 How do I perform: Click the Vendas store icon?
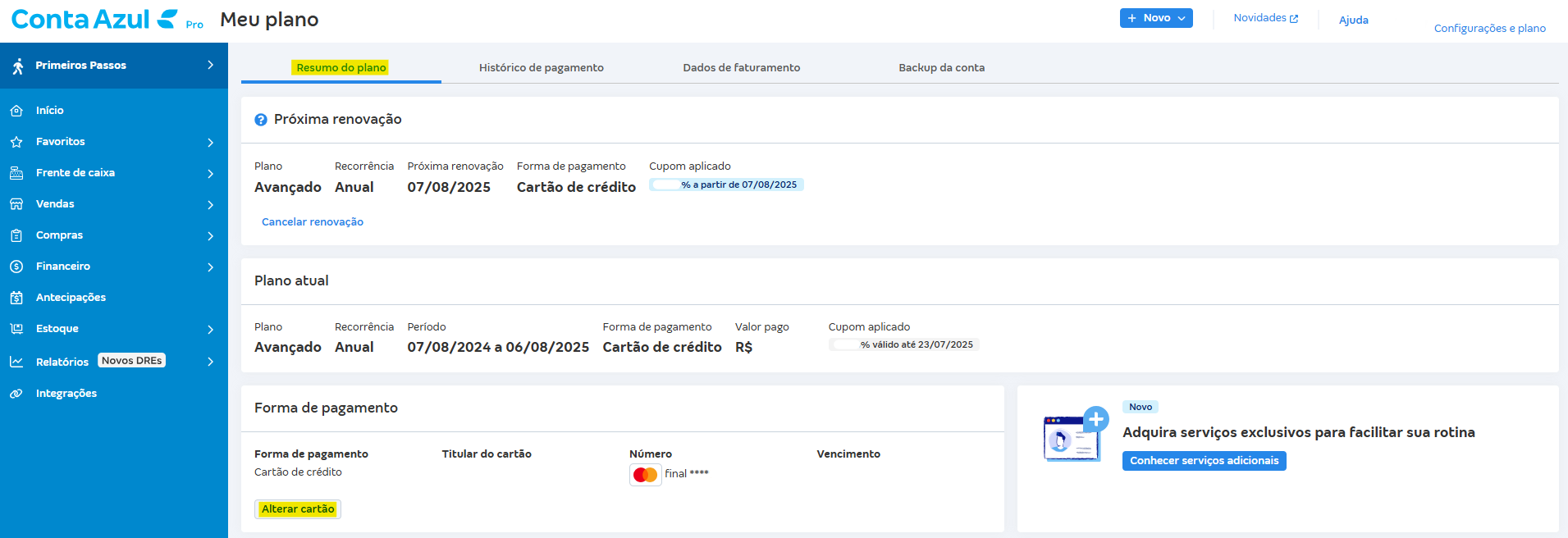(x=16, y=204)
